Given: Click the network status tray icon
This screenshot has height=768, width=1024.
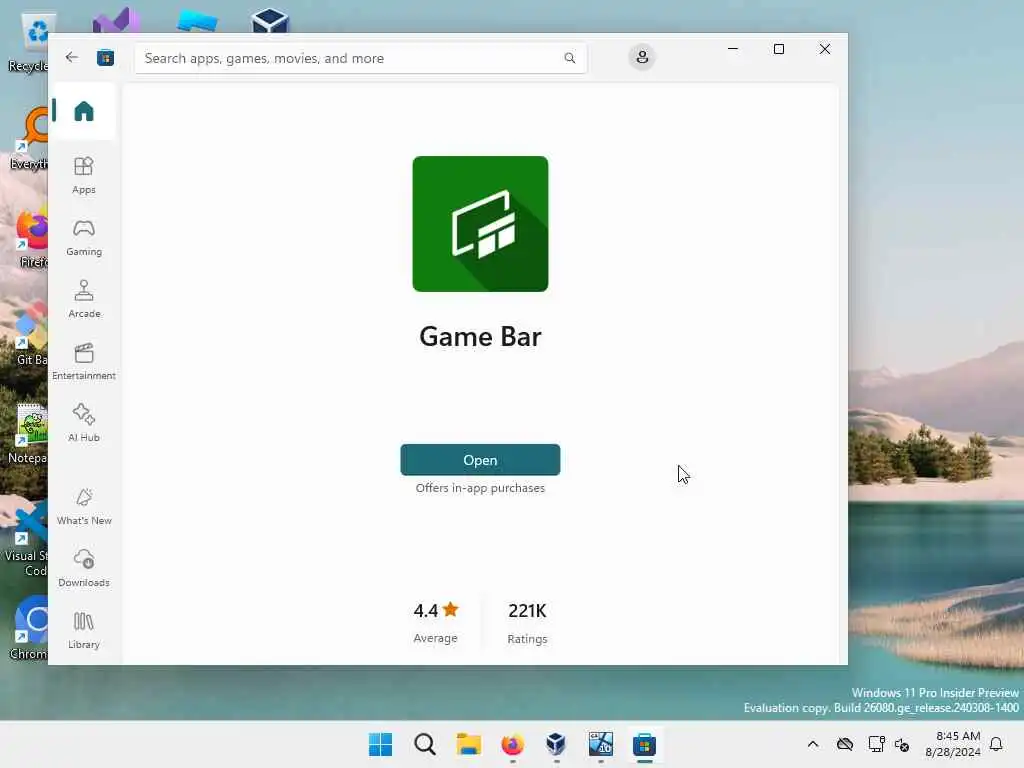Looking at the screenshot, I should 876,744.
